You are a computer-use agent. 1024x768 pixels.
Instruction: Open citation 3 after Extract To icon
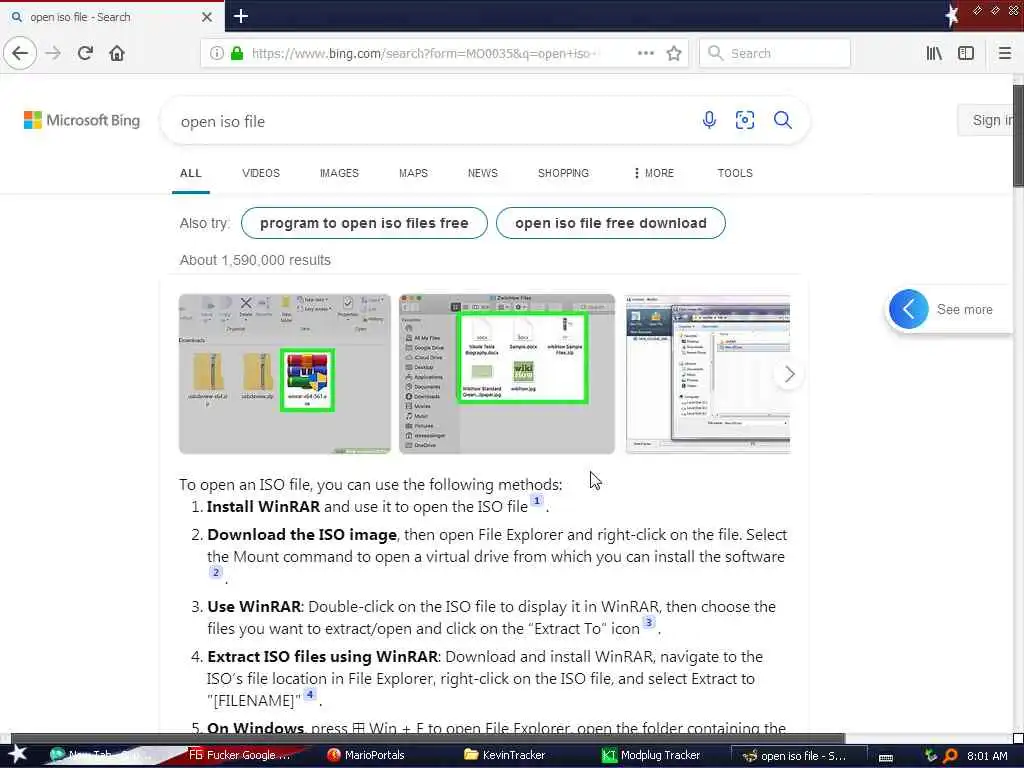coord(648,622)
